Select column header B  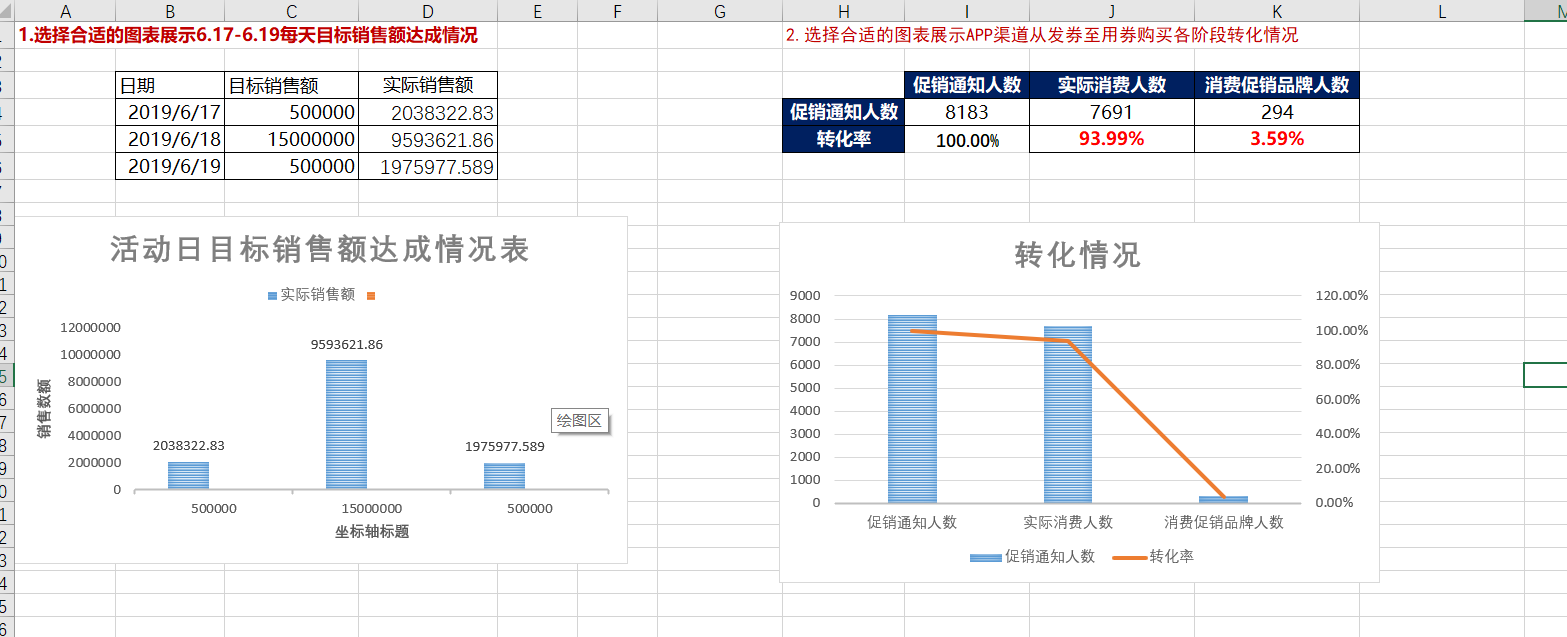170,10
